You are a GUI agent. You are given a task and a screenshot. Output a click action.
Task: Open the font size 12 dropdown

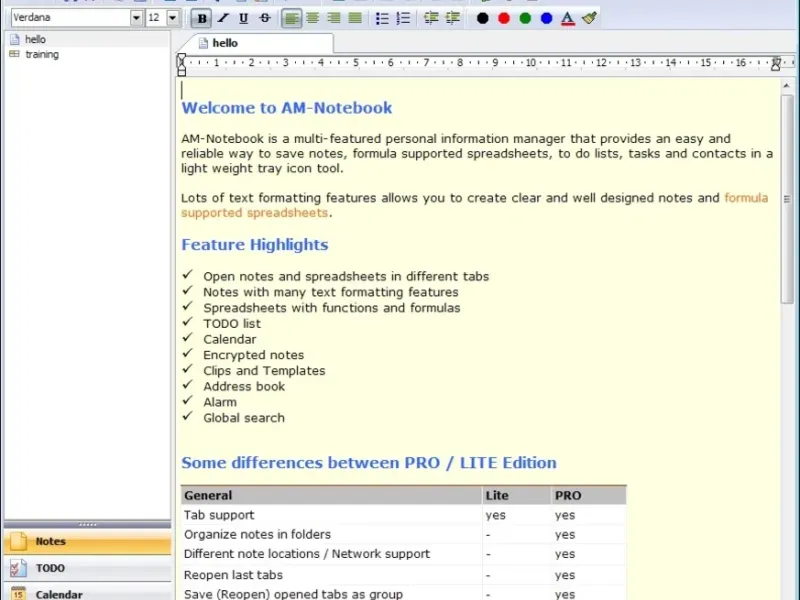172,18
